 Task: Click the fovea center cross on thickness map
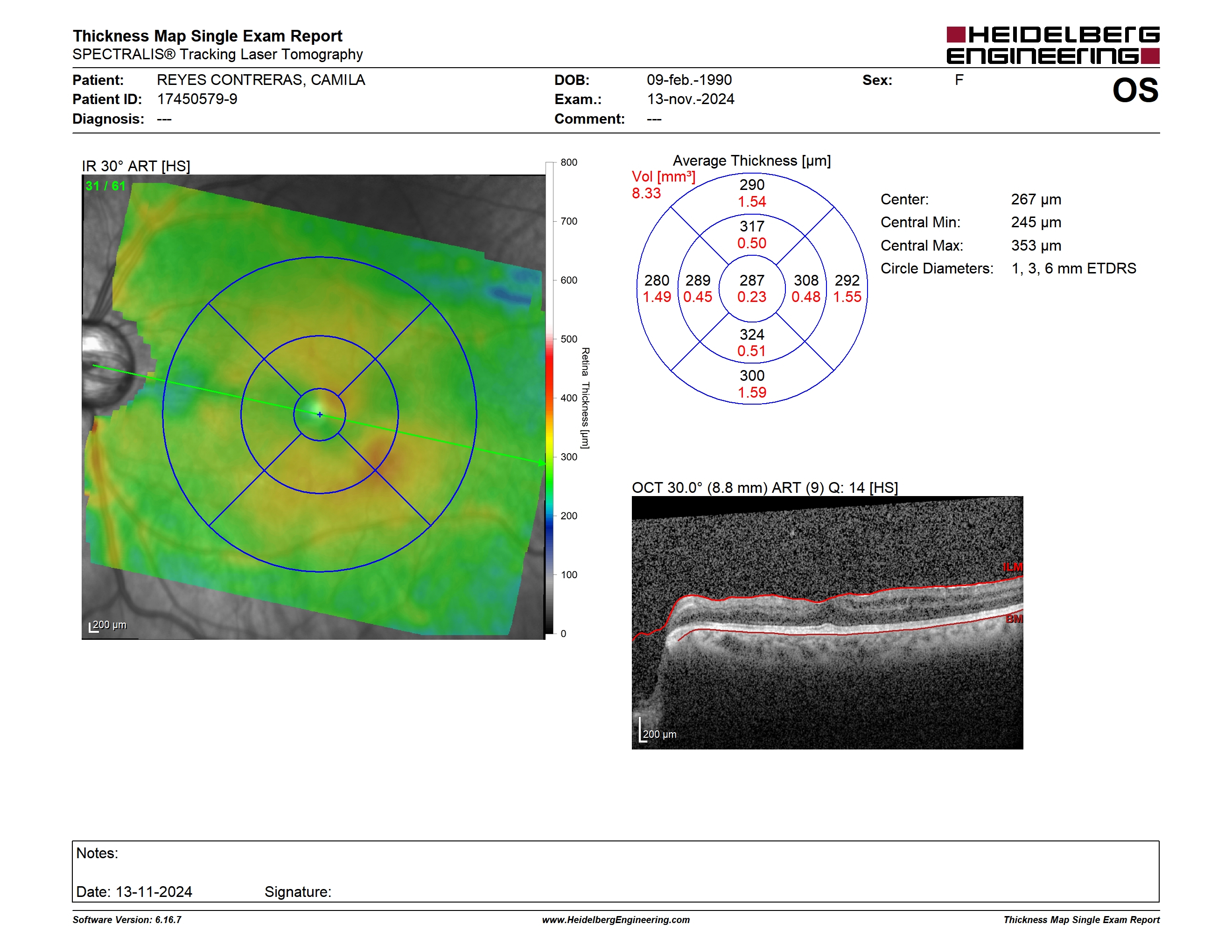pyautogui.click(x=320, y=414)
